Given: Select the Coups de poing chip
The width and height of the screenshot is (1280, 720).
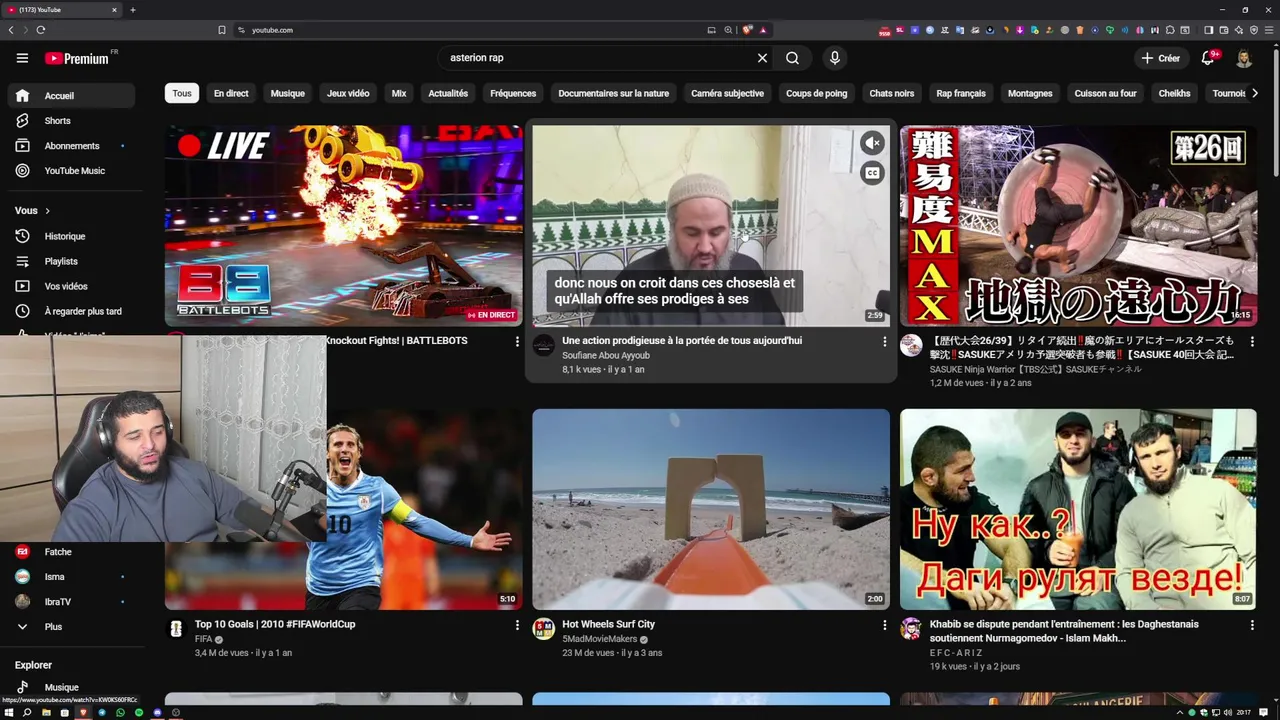Looking at the screenshot, I should pyautogui.click(x=816, y=93).
